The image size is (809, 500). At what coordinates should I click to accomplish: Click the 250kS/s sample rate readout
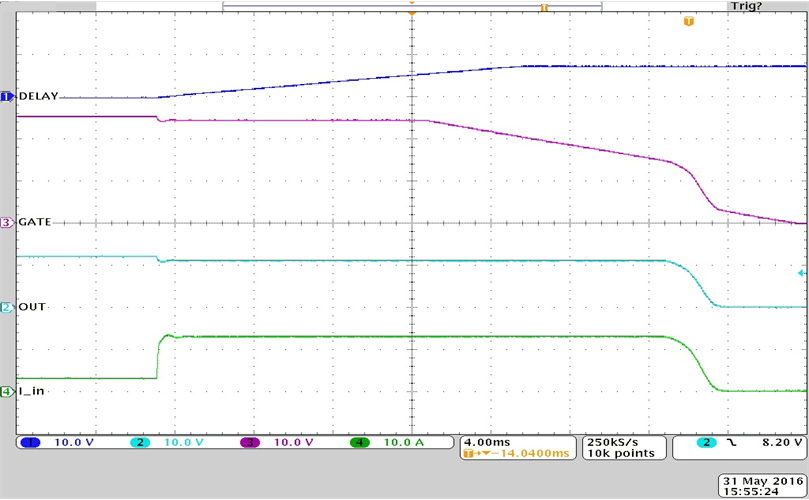coord(612,442)
